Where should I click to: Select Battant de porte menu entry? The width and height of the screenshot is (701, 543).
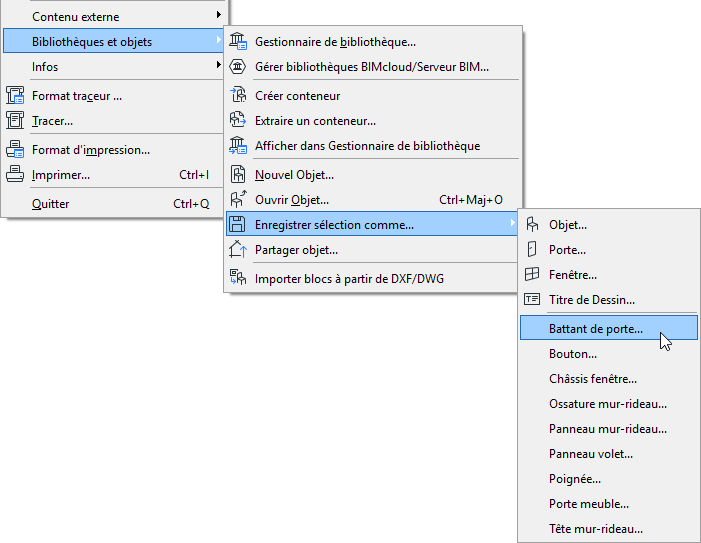coord(596,328)
